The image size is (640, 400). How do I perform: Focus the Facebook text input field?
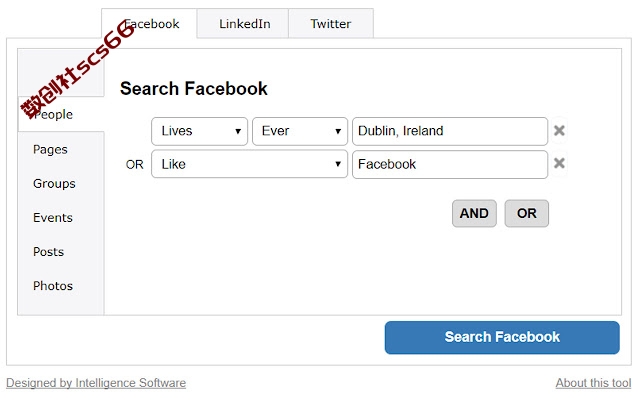450,164
